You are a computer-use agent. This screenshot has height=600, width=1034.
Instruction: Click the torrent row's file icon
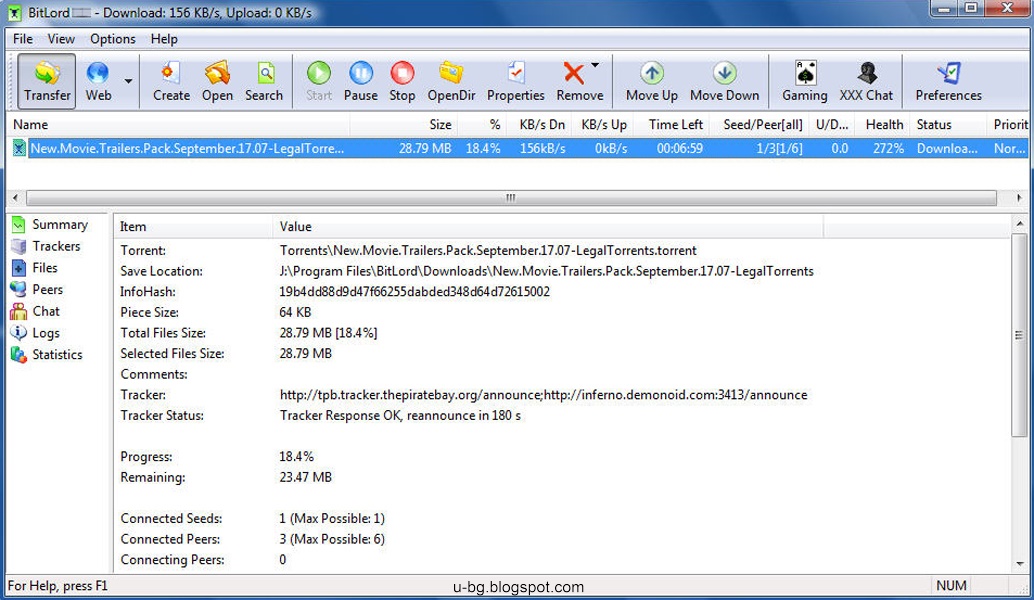[x=19, y=148]
